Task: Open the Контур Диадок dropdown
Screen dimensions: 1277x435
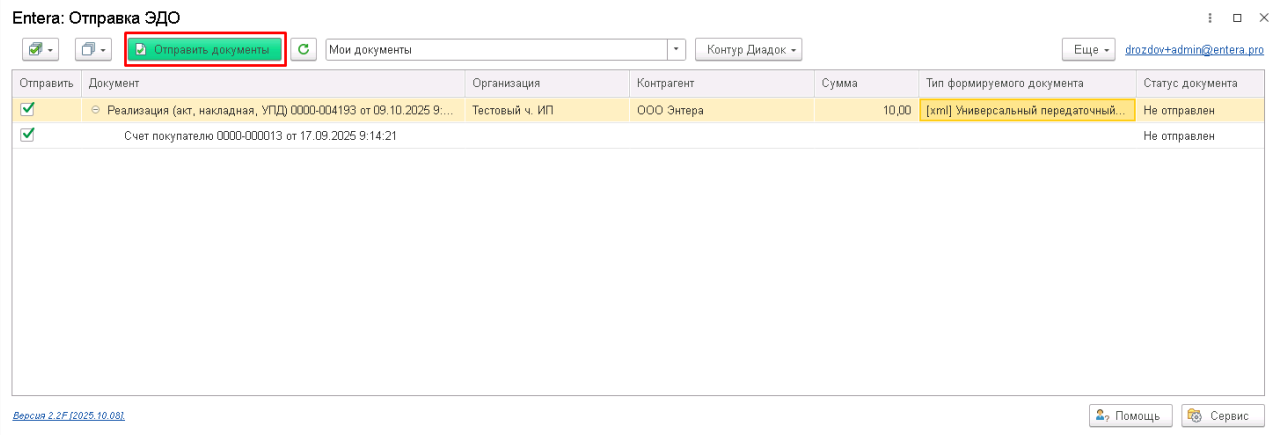Action: pos(748,49)
